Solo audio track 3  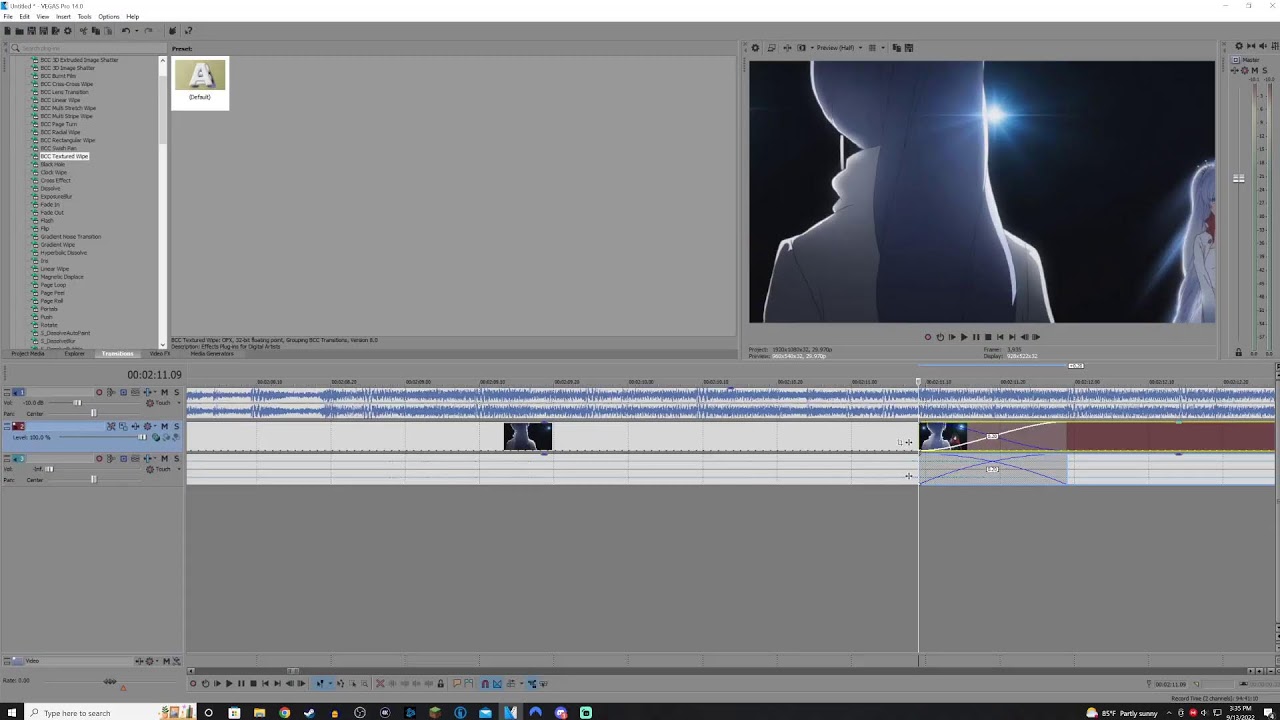tap(177, 459)
